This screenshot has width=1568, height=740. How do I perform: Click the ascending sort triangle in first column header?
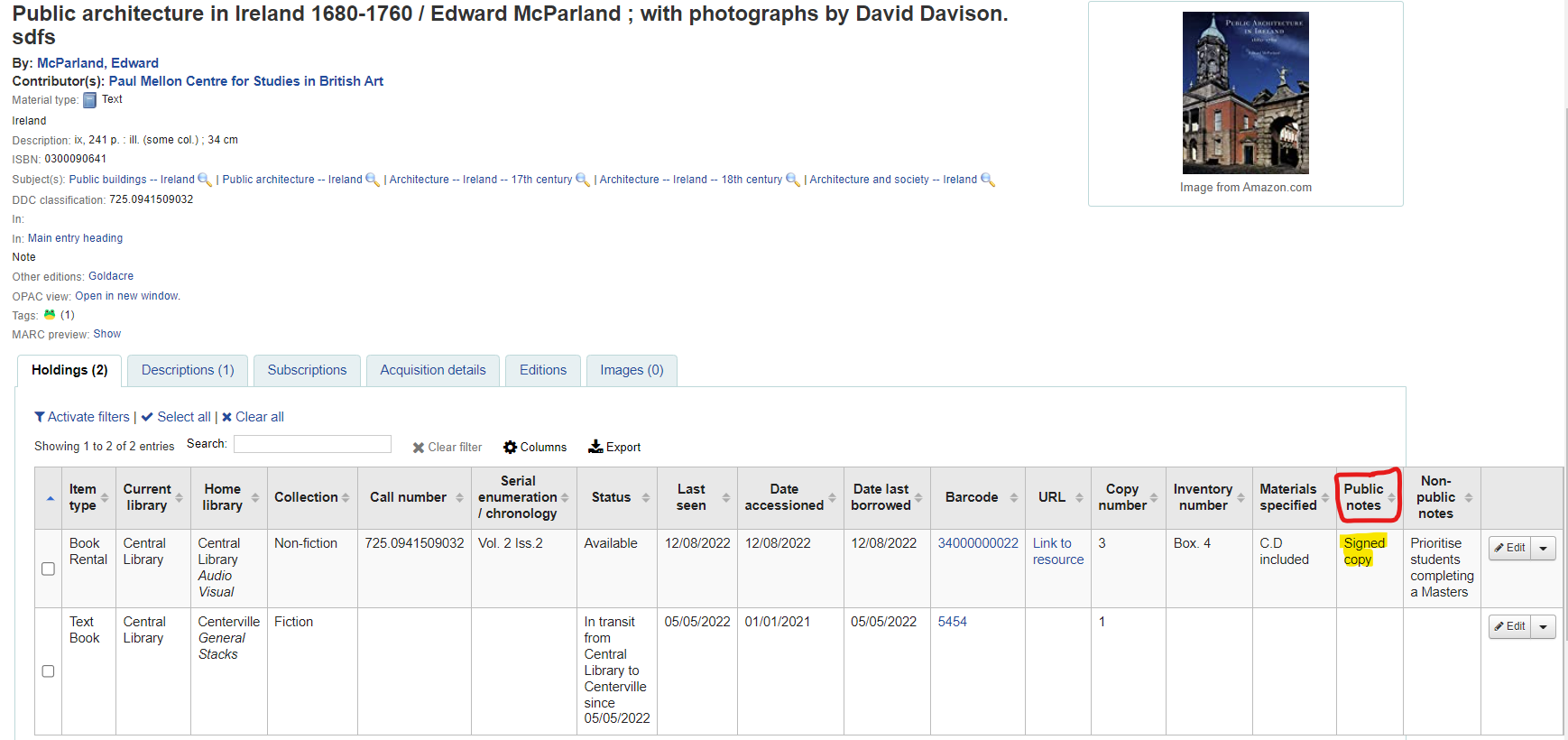pos(51,498)
